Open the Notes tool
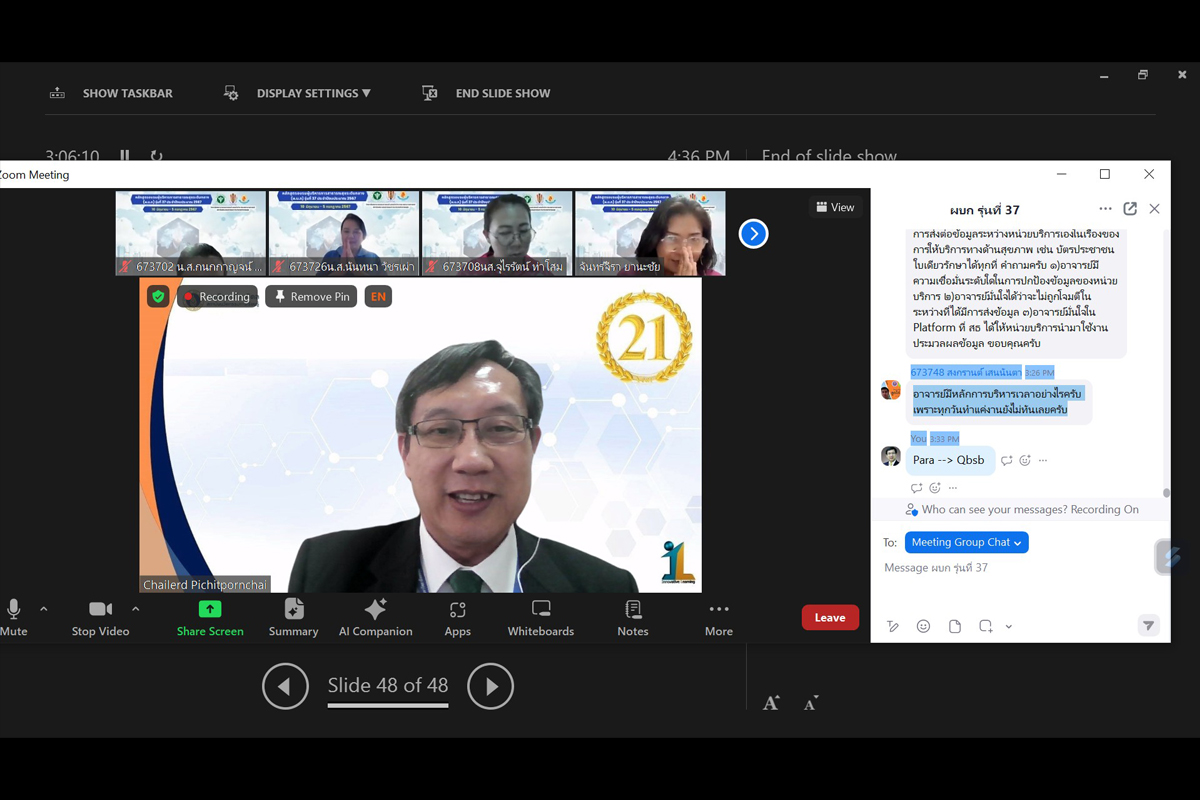1200x800 pixels. pos(633,609)
